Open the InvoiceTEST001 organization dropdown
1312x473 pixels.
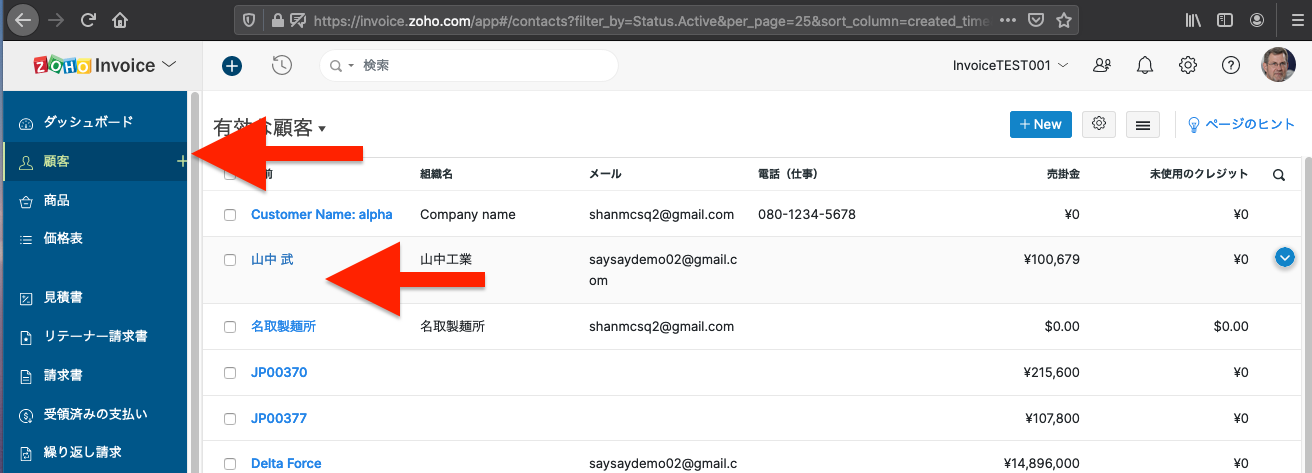point(1010,66)
